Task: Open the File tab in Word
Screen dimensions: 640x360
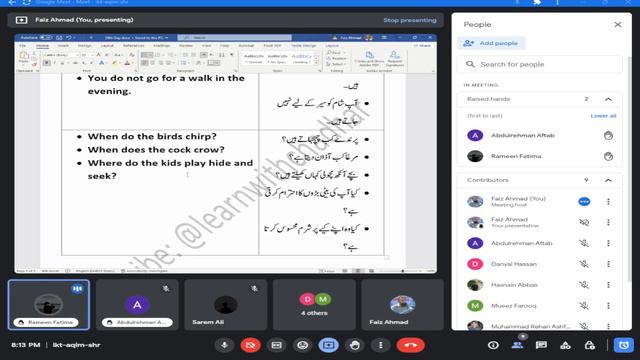Action: pos(23,46)
